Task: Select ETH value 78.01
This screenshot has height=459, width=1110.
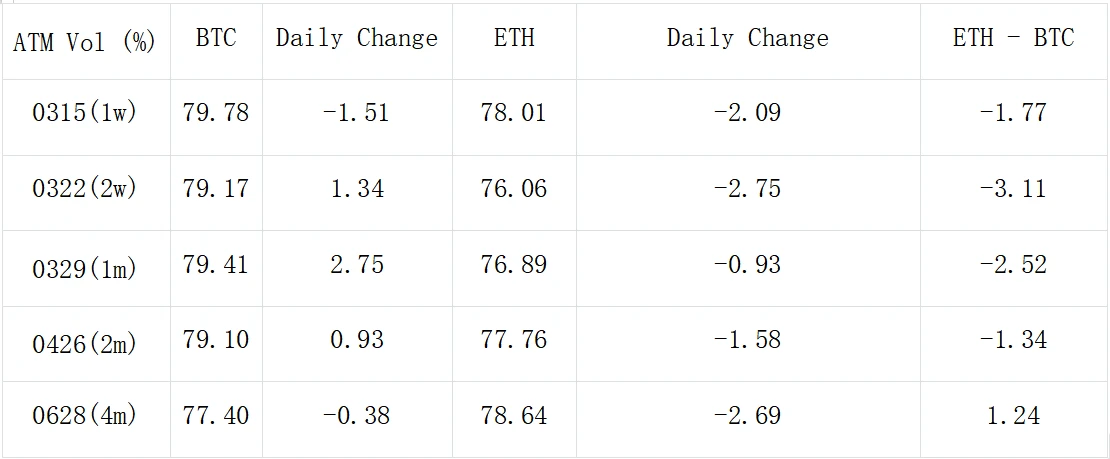Action: (x=514, y=112)
